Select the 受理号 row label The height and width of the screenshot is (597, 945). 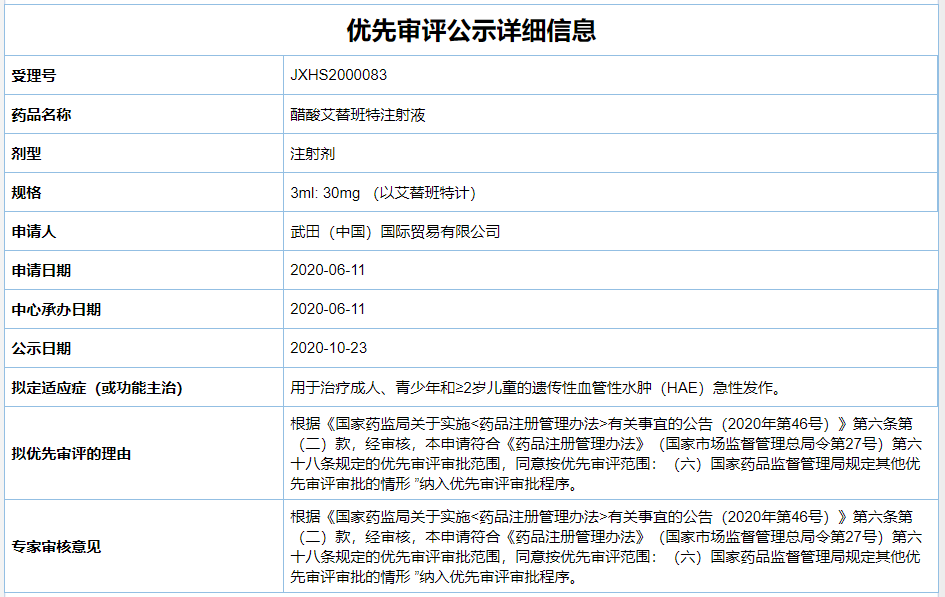34,76
